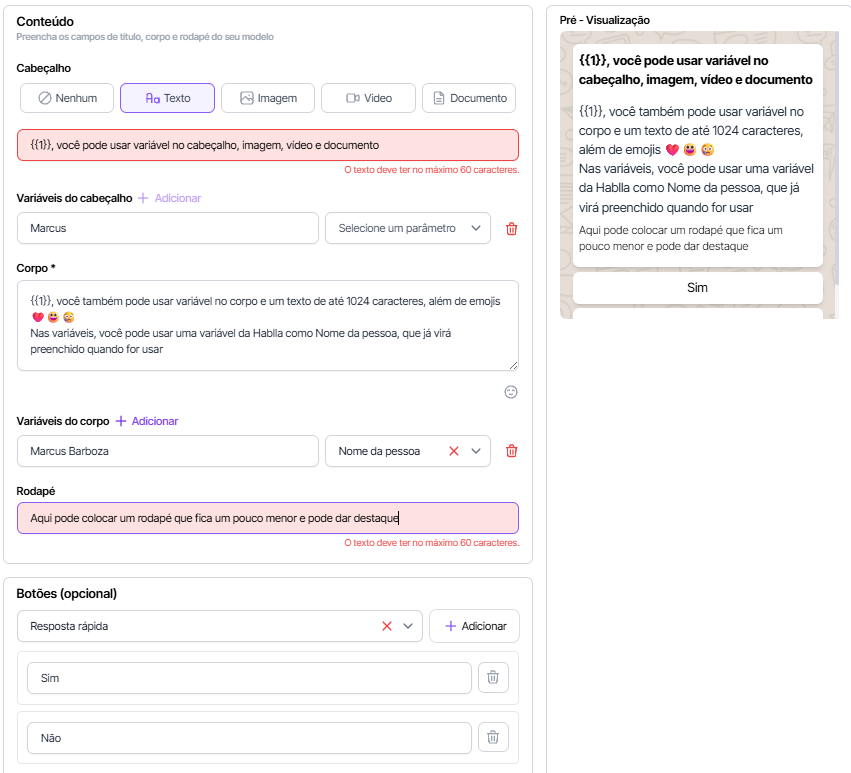The image size is (851, 773).
Task: Delete the Marcus Barboza body variable
Action: [x=512, y=451]
